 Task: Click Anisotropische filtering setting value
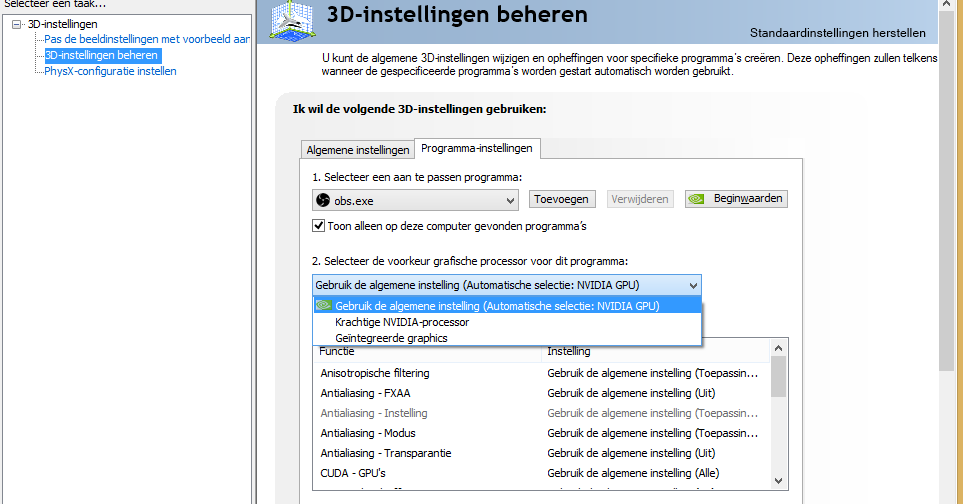click(653, 373)
